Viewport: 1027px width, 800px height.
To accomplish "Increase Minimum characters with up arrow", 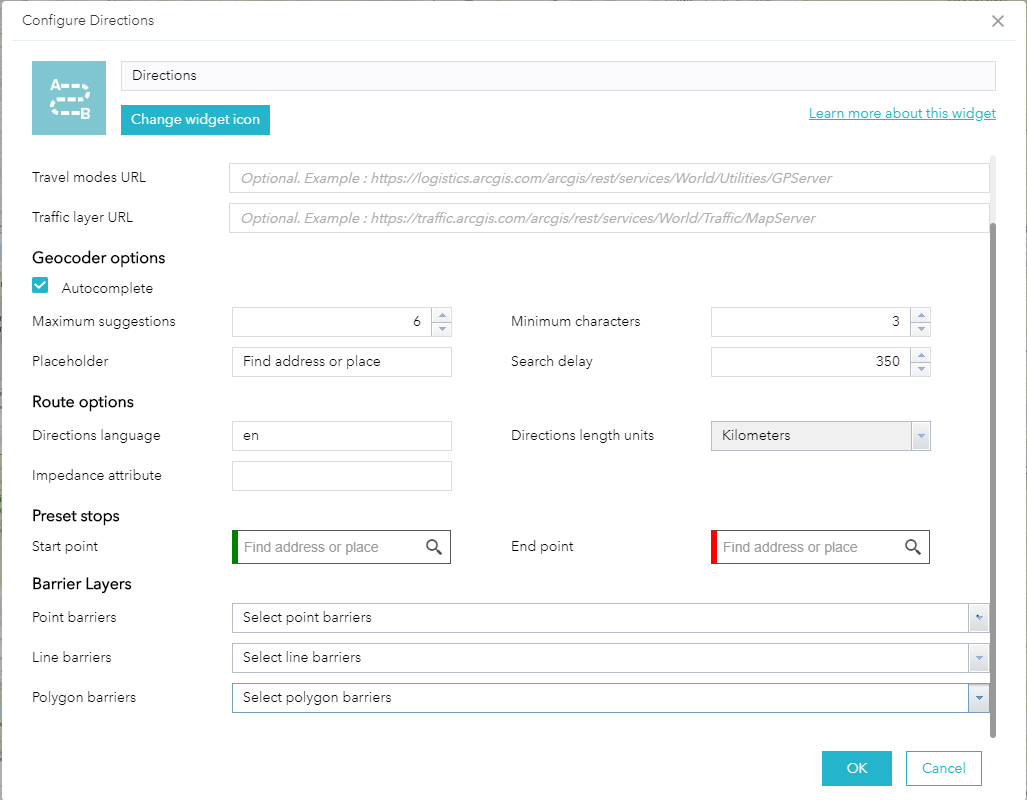I will coord(922,316).
